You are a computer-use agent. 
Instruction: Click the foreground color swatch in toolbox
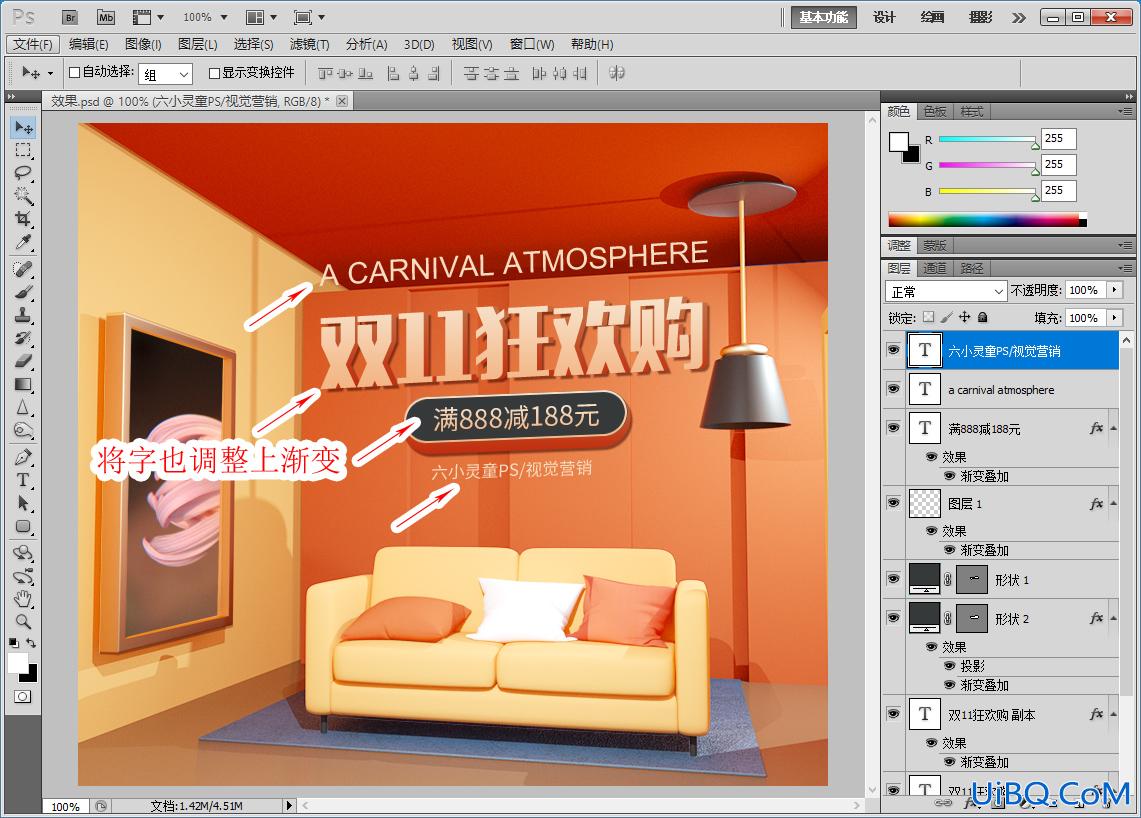click(17, 663)
